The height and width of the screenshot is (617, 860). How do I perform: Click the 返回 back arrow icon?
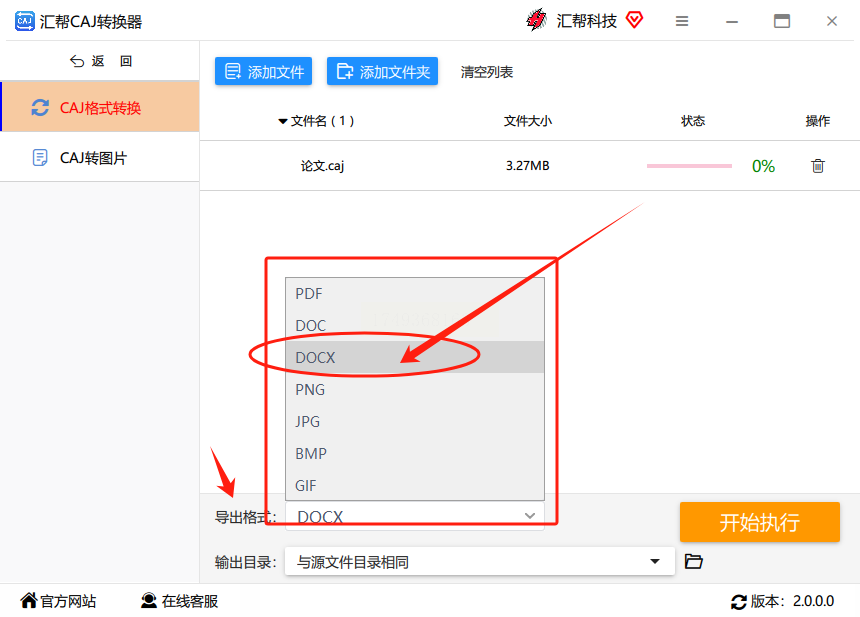click(77, 61)
